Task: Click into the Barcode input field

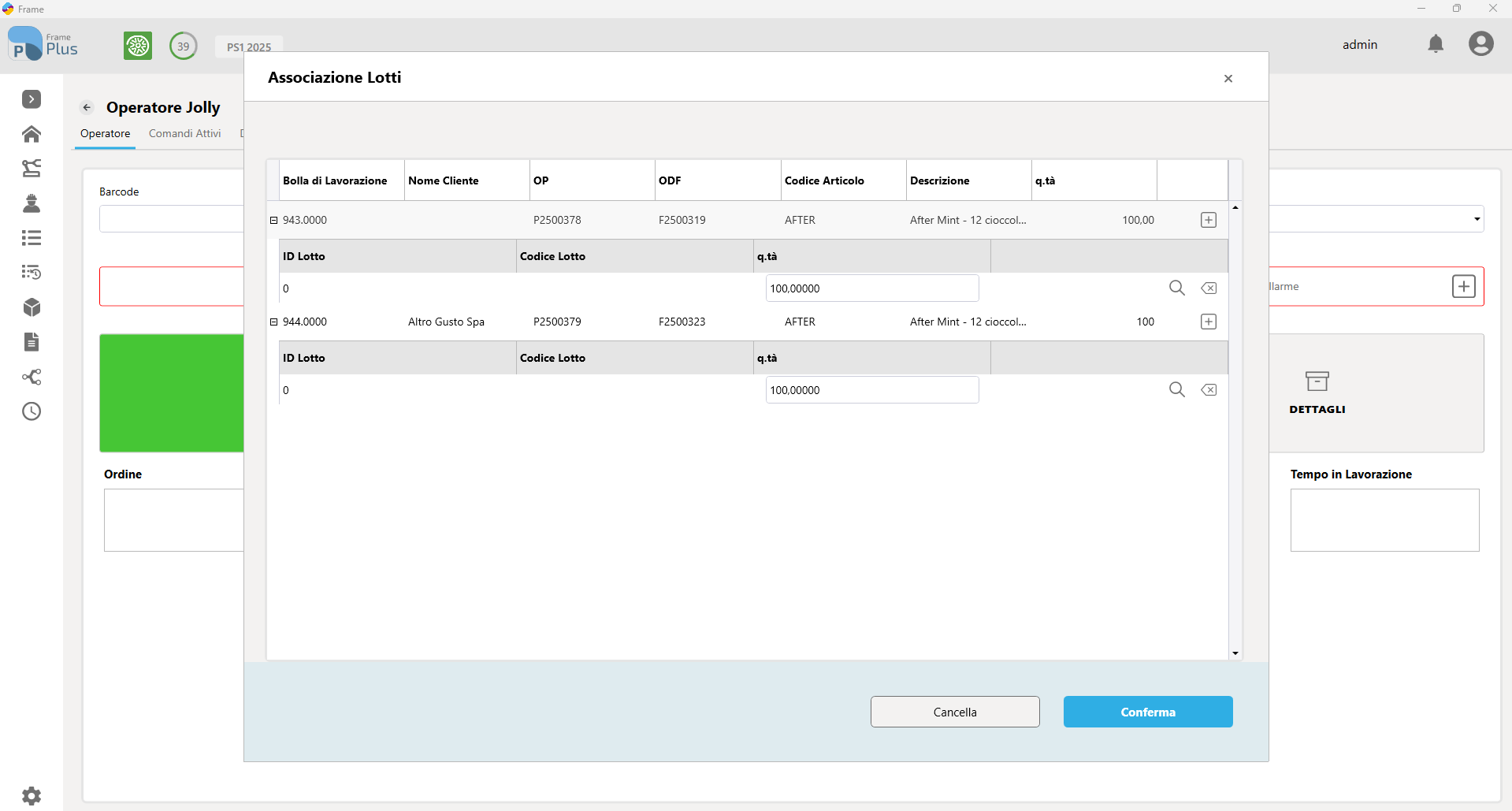Action: [x=172, y=219]
